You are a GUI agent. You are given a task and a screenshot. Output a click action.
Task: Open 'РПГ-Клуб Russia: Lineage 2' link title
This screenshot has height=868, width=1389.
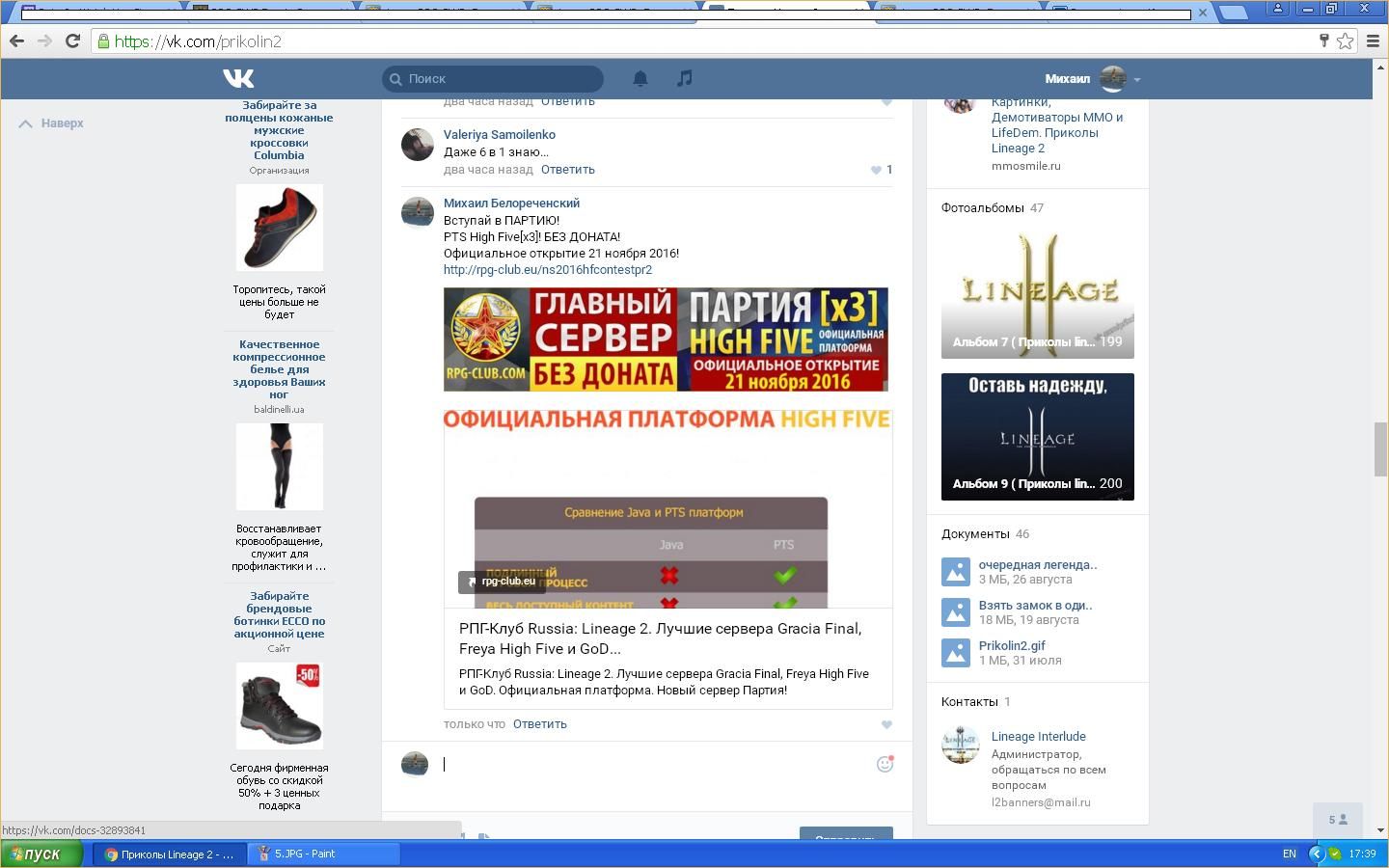(661, 638)
